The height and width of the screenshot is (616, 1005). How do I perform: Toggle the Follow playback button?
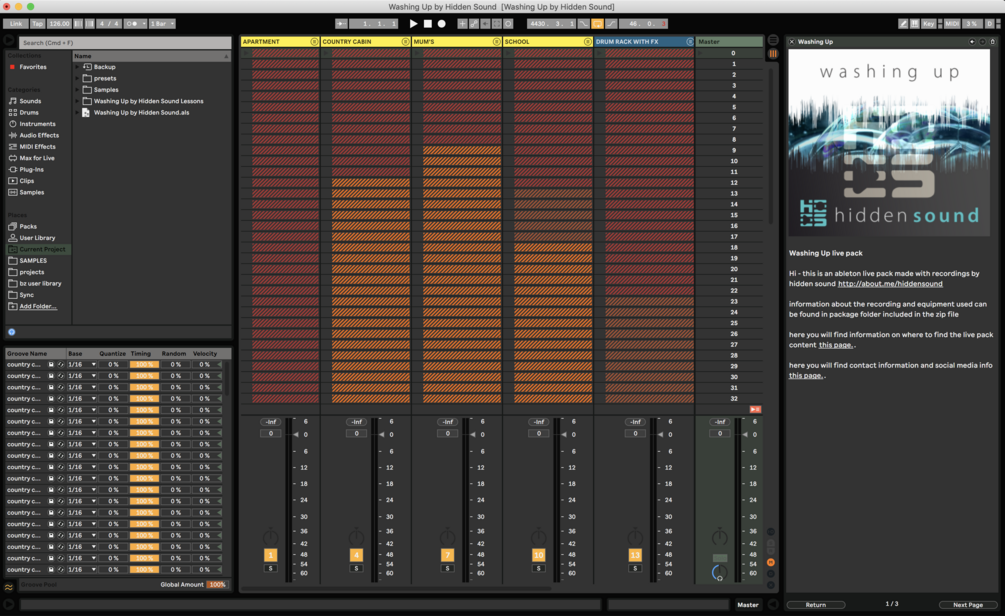click(341, 24)
